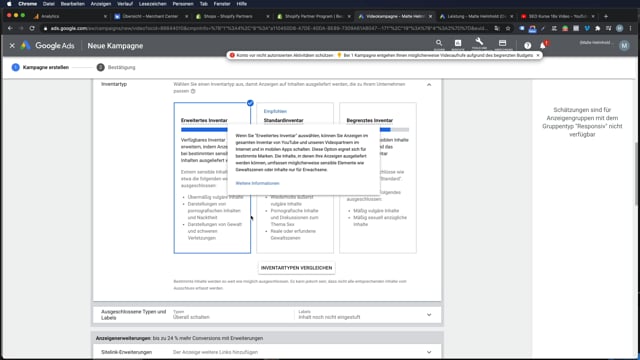
Task: Open the translate page icon in address bar
Action: click(497, 28)
